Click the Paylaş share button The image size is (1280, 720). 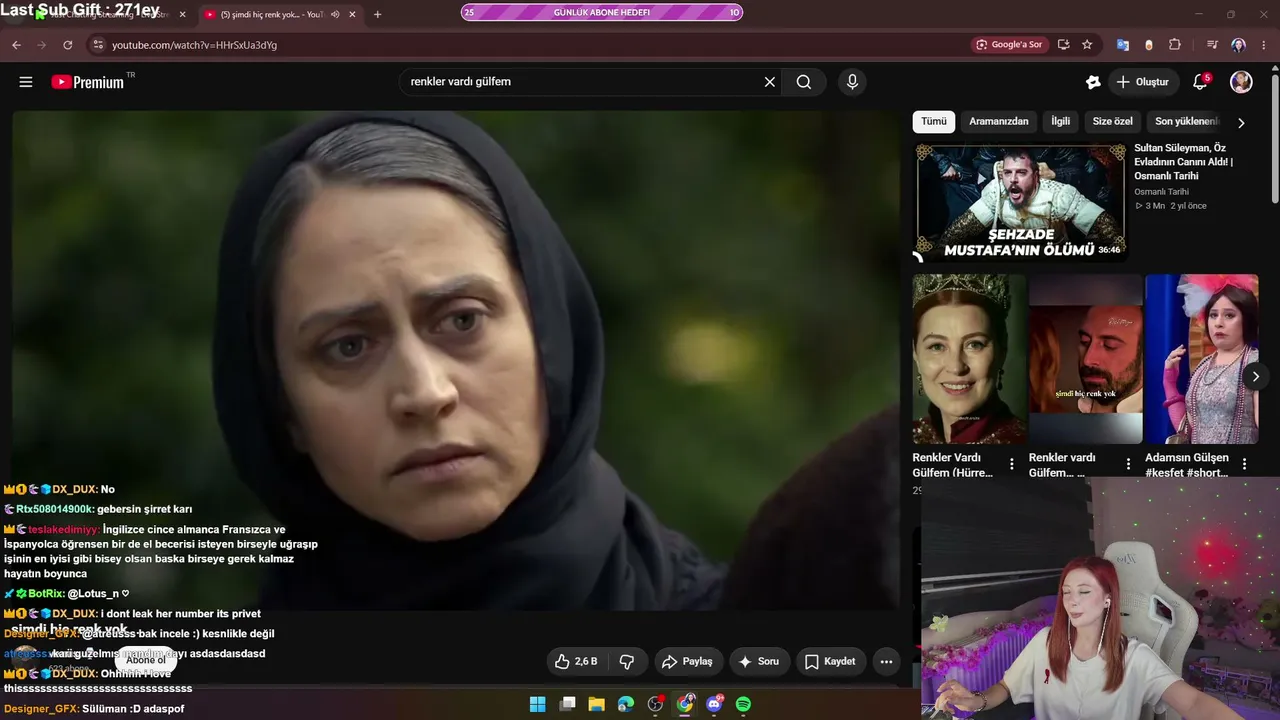coord(687,661)
